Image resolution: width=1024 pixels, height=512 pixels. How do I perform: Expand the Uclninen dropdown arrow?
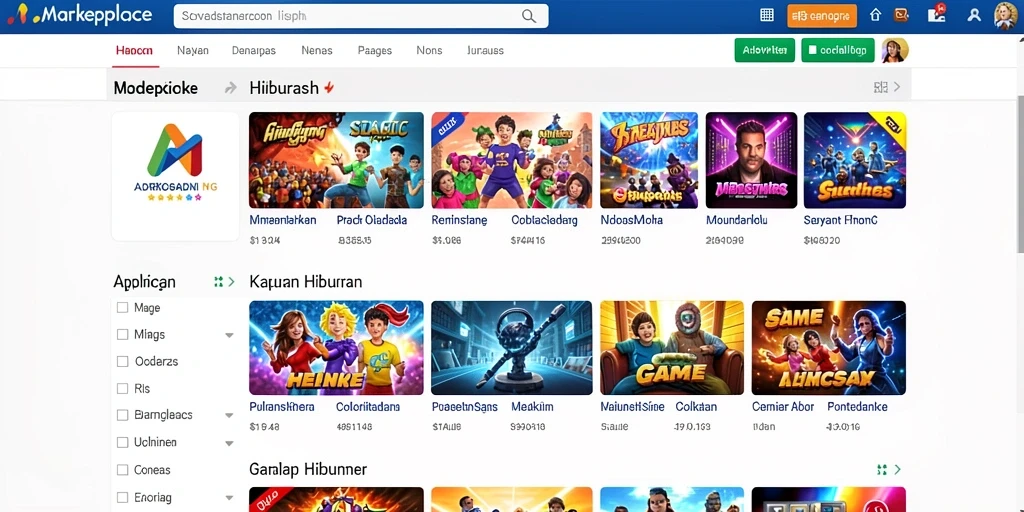click(229, 443)
